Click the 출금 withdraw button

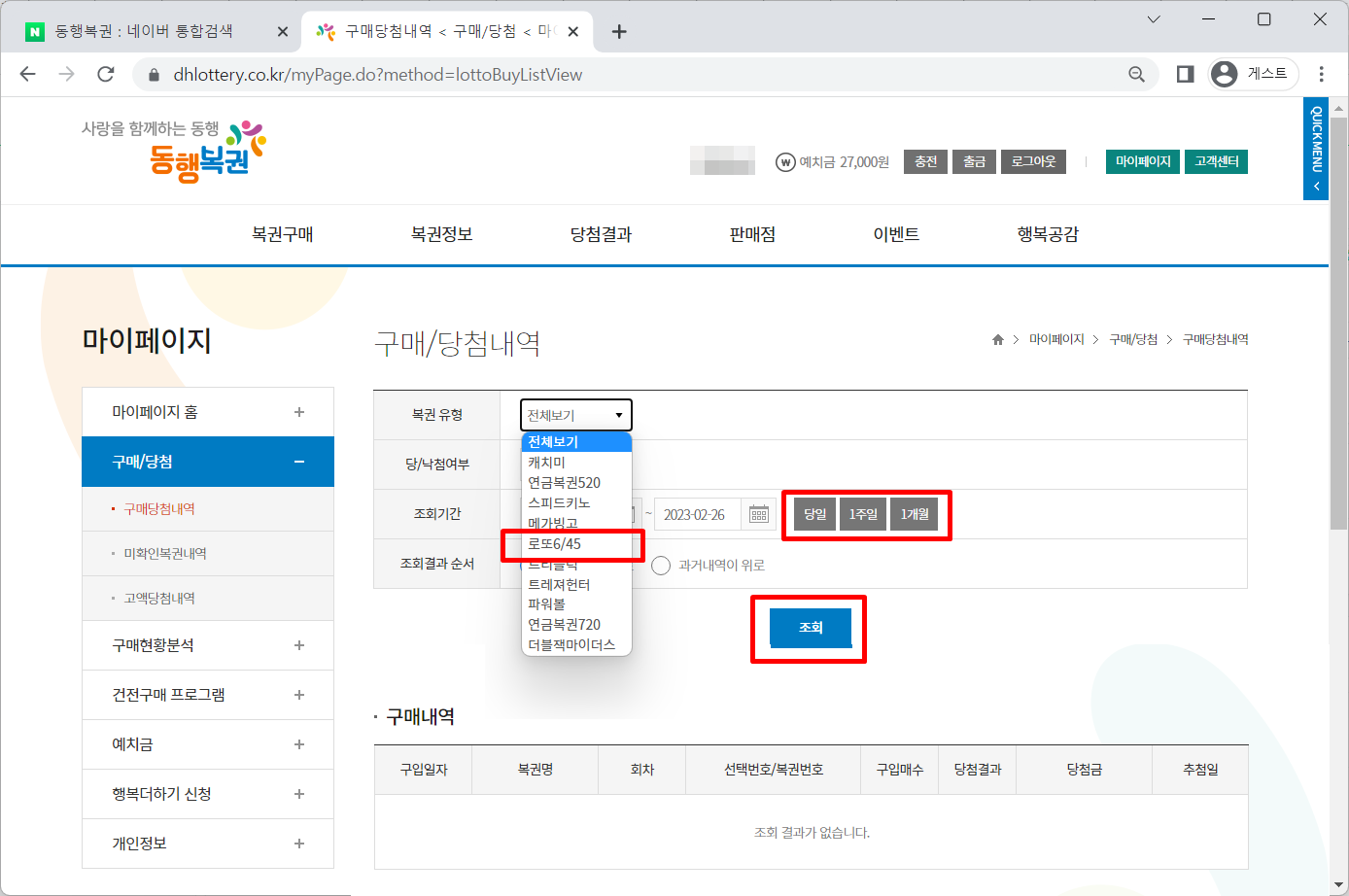975,161
